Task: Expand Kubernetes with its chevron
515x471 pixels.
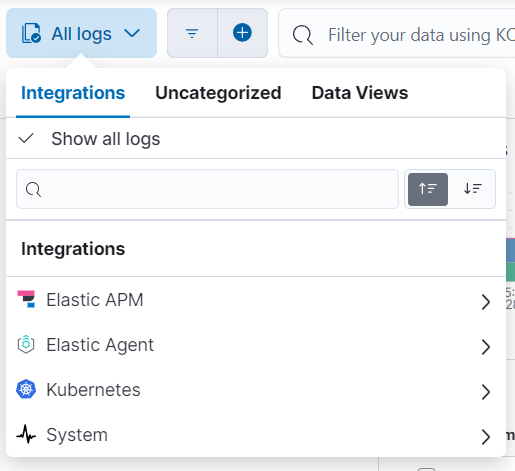Action: click(486, 392)
